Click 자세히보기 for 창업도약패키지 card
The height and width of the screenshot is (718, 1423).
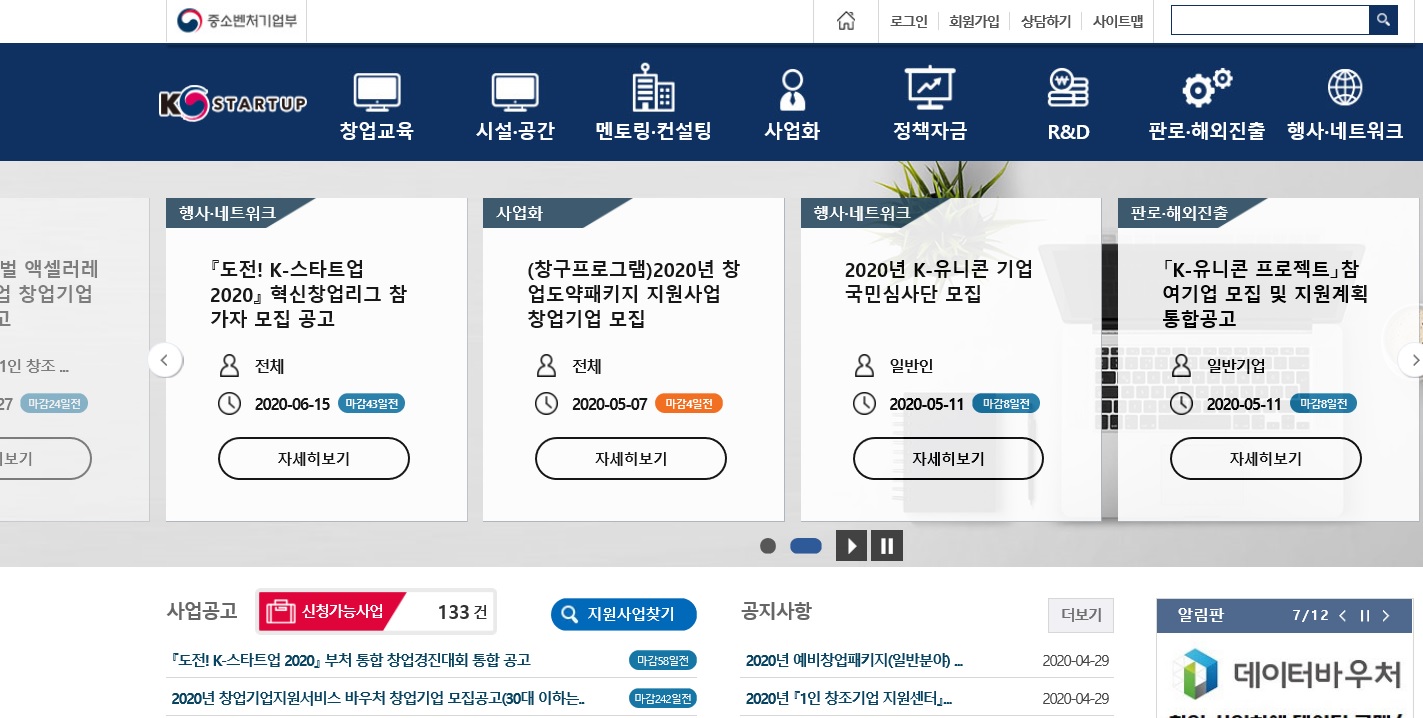[x=631, y=459]
